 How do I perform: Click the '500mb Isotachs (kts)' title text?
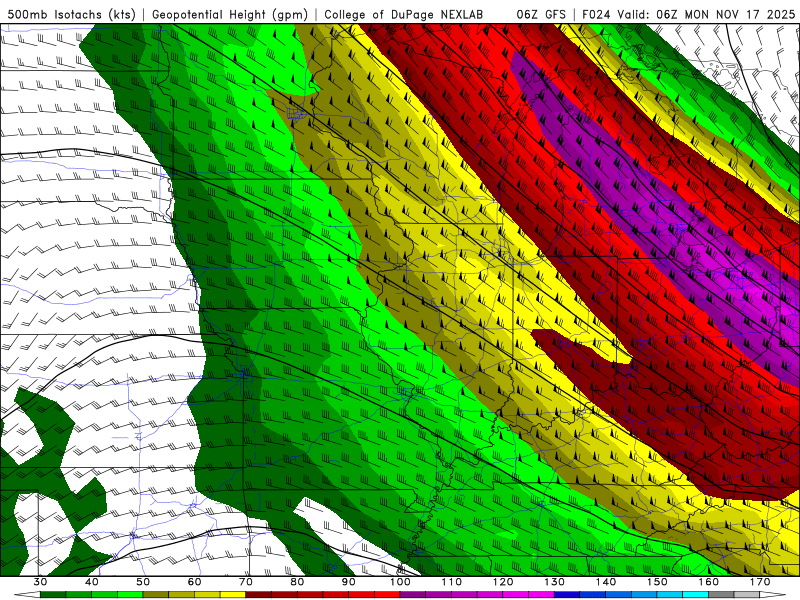click(x=71, y=14)
